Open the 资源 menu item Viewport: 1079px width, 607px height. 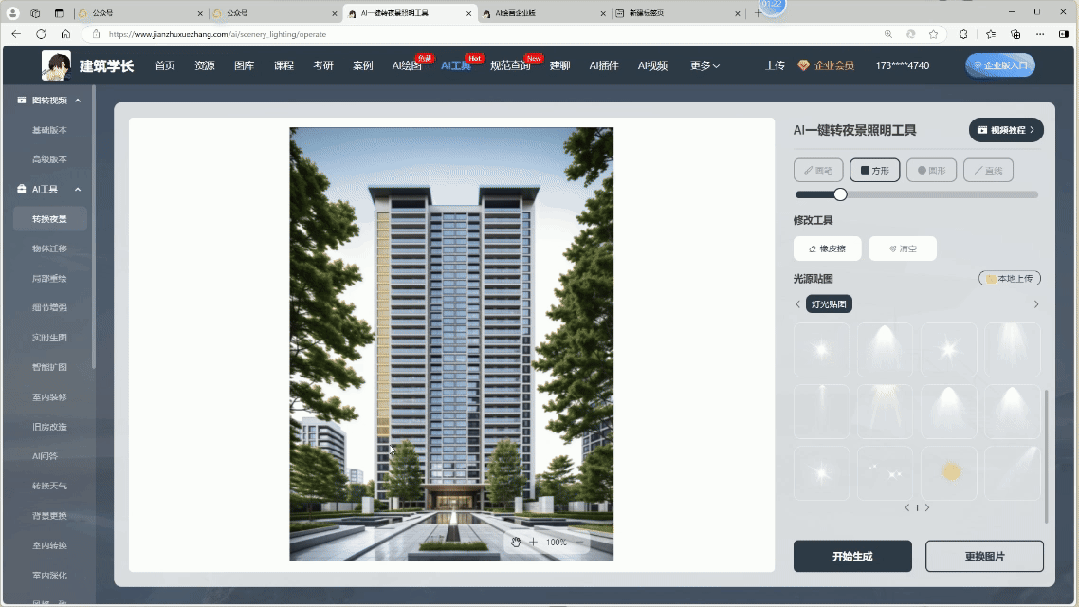[x=204, y=65]
